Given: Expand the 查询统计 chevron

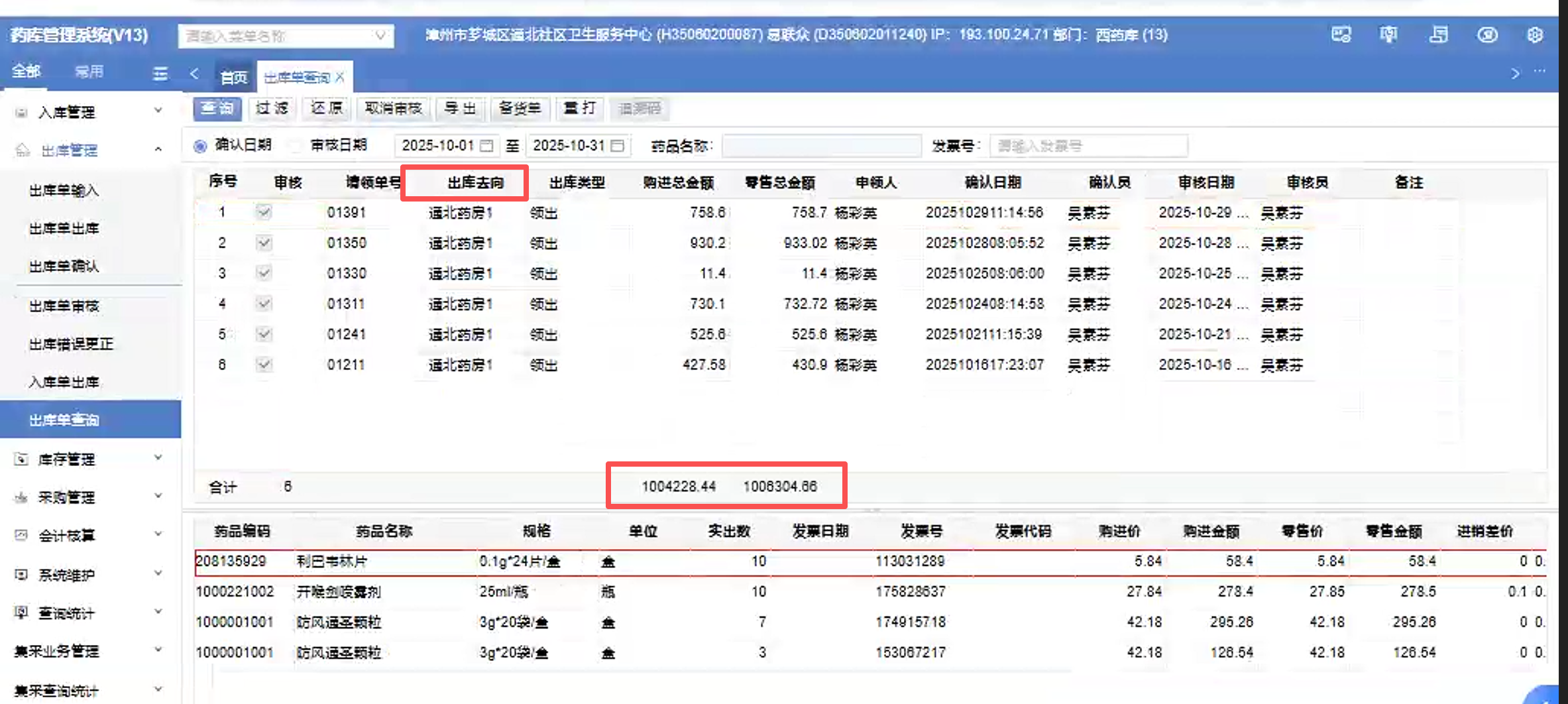Looking at the screenshot, I should point(158,611).
